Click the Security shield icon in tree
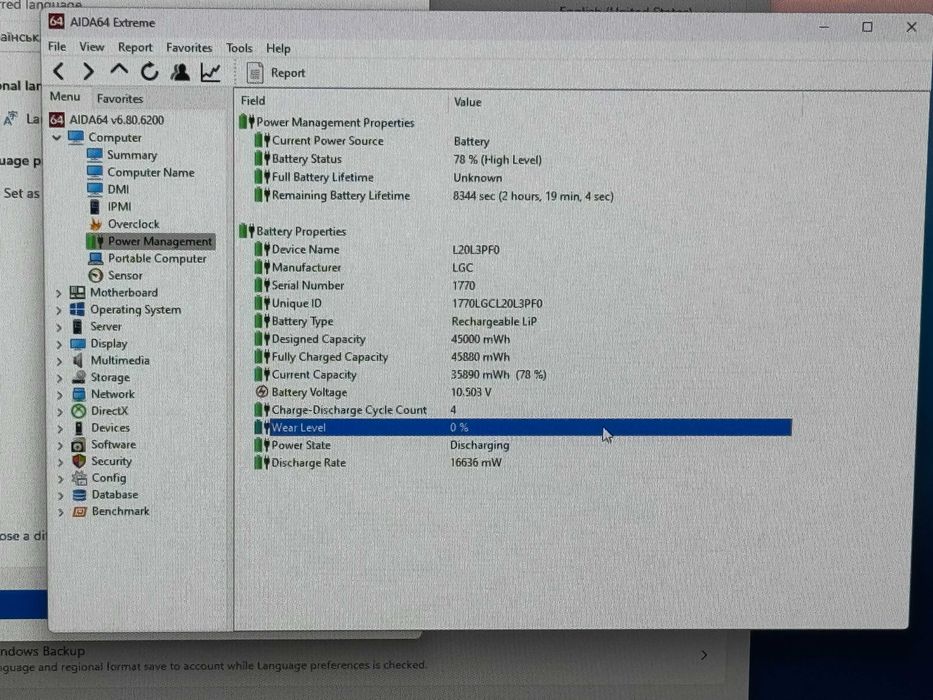The image size is (933, 700). 79,461
